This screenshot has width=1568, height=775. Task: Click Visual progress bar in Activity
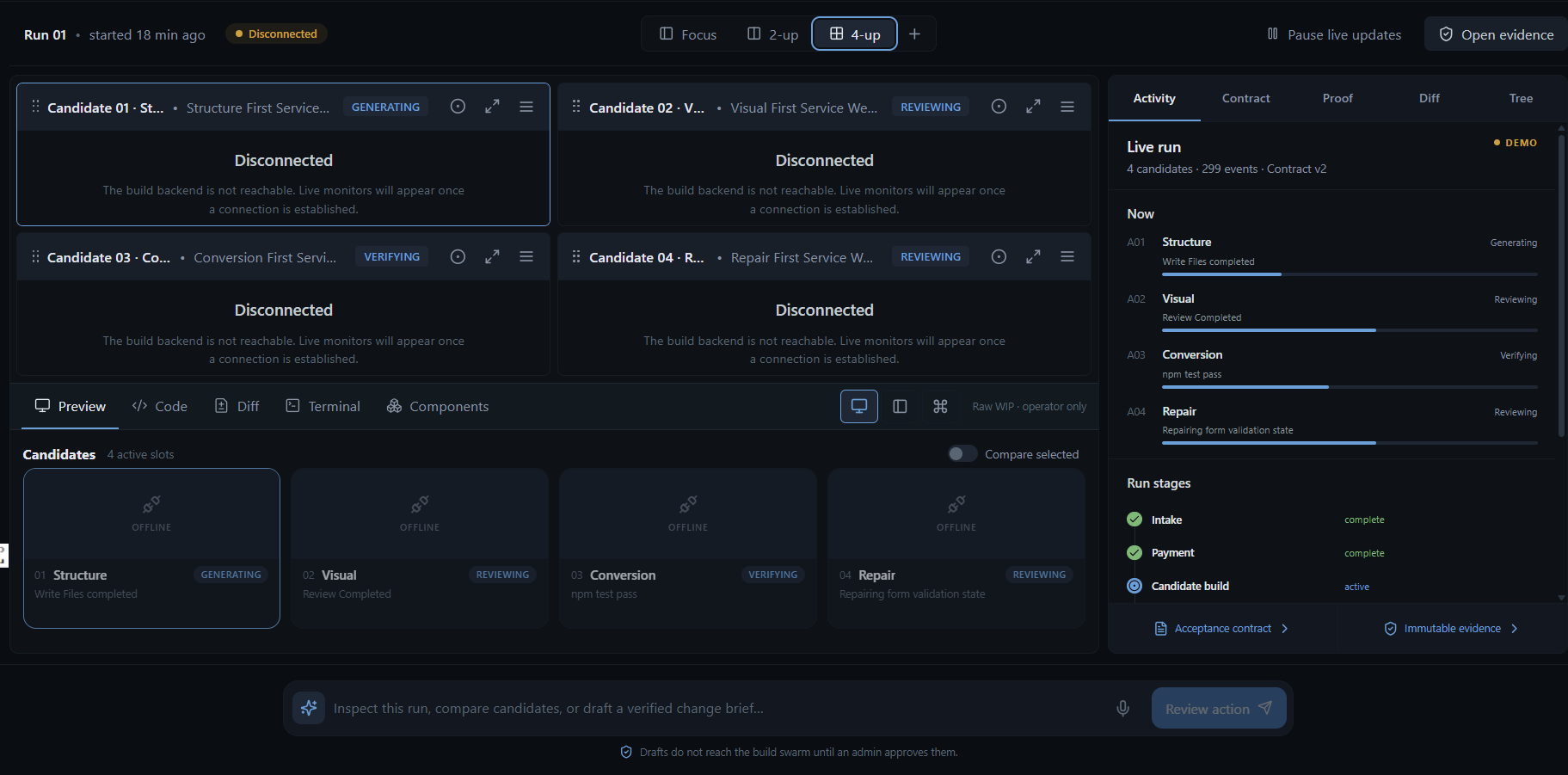click(x=1350, y=330)
